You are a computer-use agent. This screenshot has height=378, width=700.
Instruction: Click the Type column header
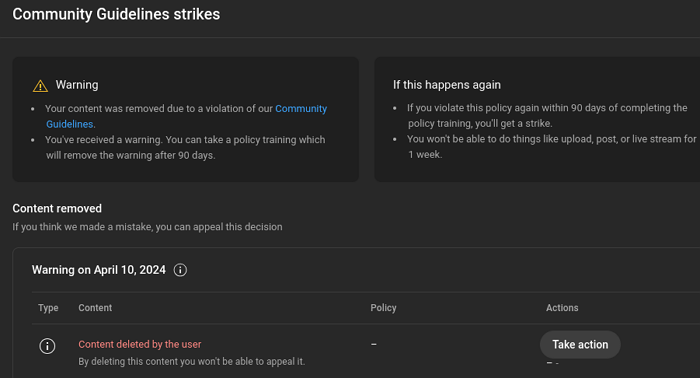coord(48,308)
